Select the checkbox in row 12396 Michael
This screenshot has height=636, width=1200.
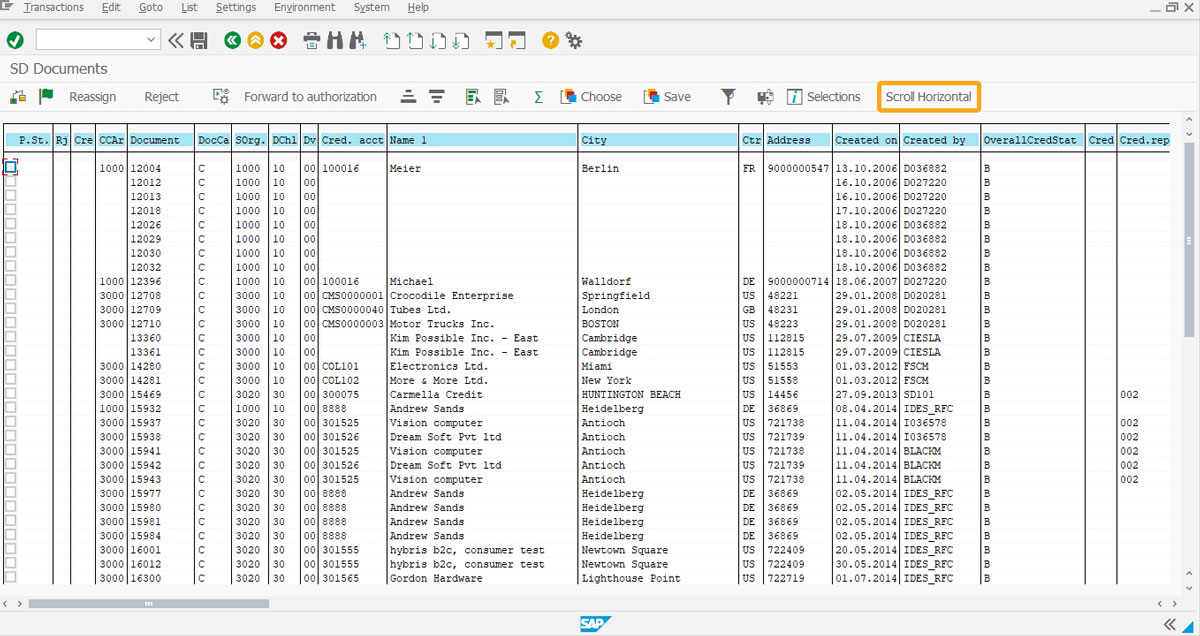click(11, 281)
